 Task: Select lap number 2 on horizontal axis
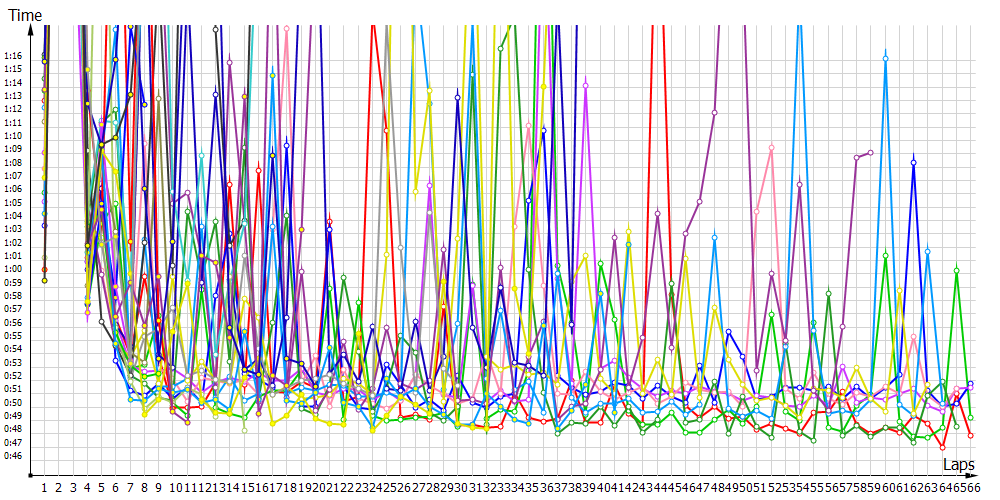(x=59, y=488)
